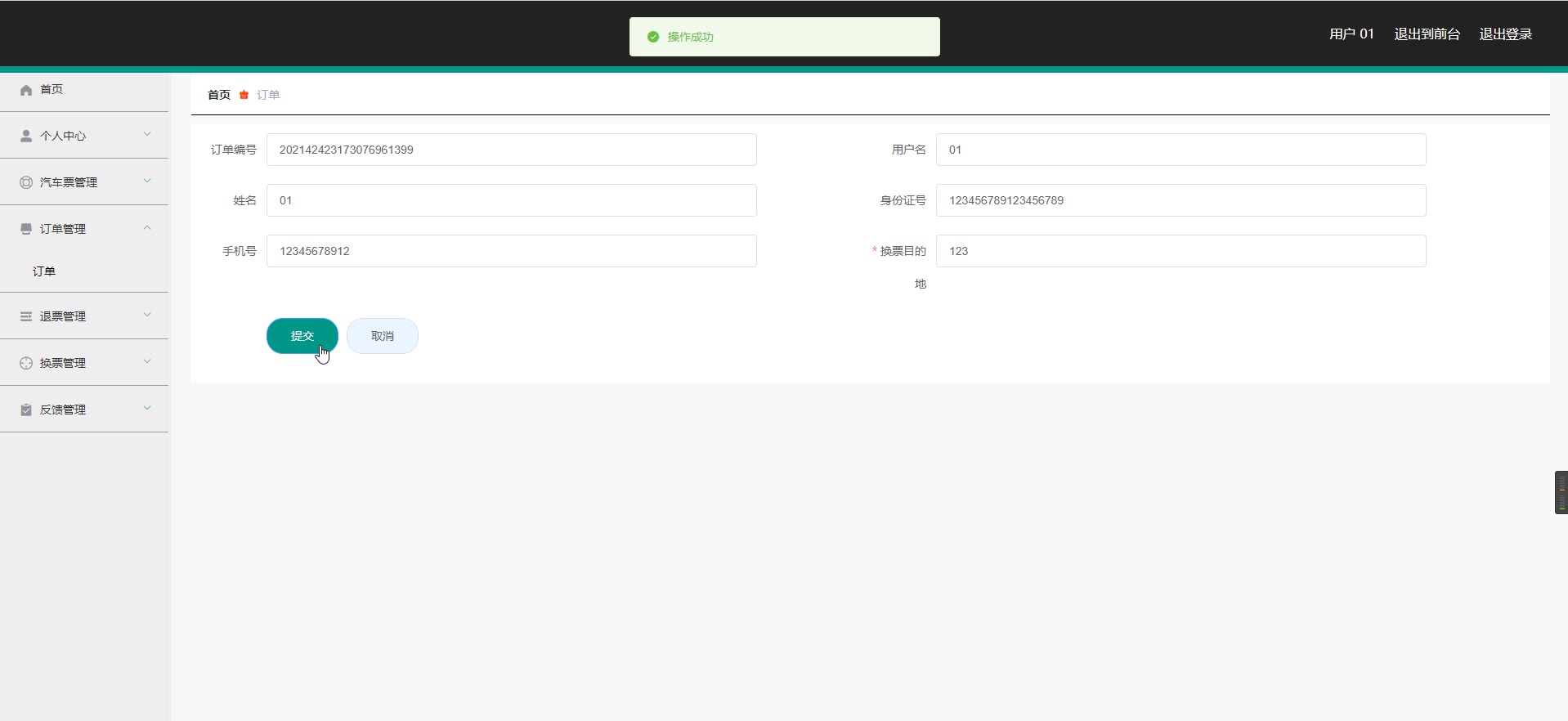Click the 用户名 input field
This screenshot has height=721, width=1568.
[1181, 150]
